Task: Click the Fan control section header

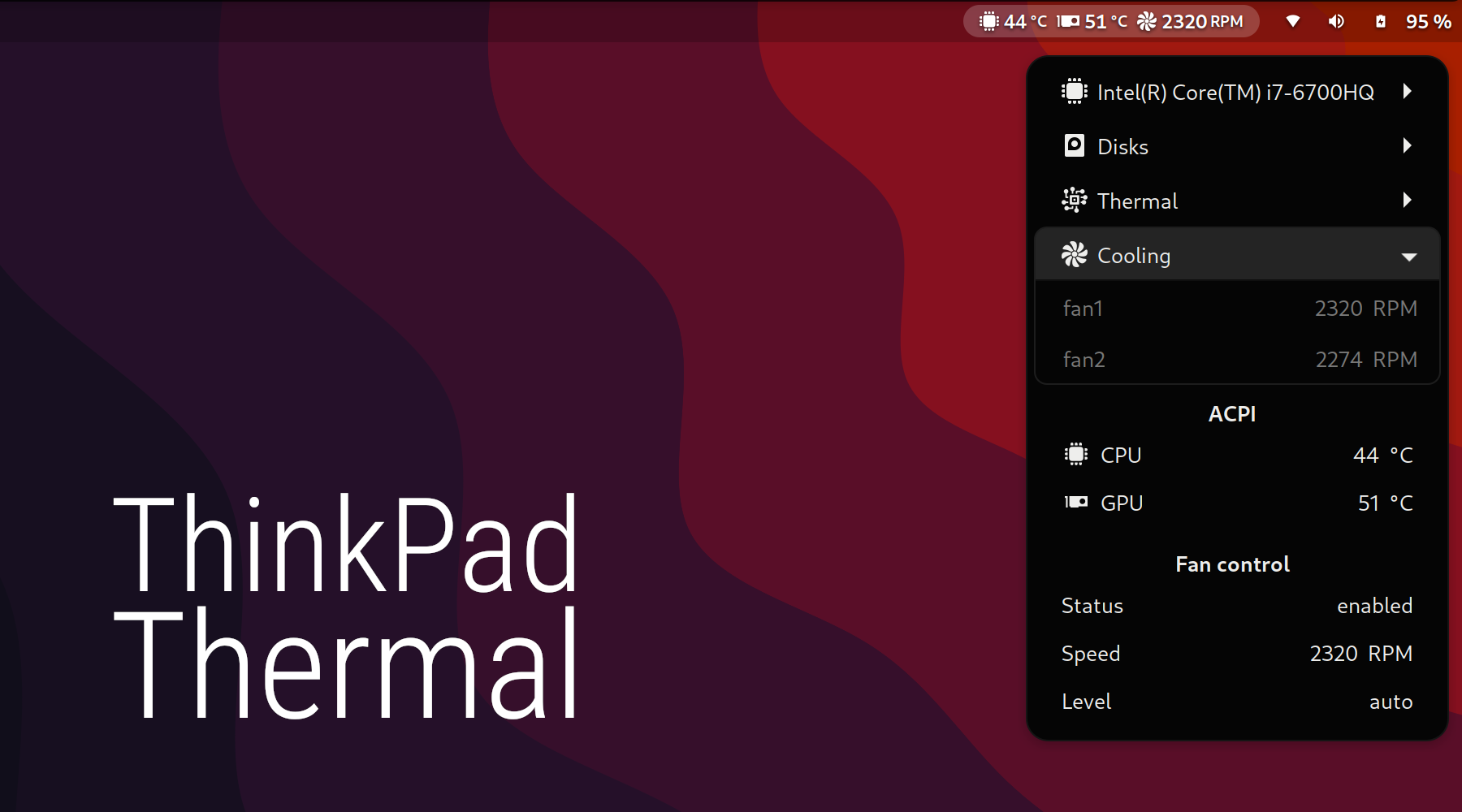Action: tap(1232, 564)
